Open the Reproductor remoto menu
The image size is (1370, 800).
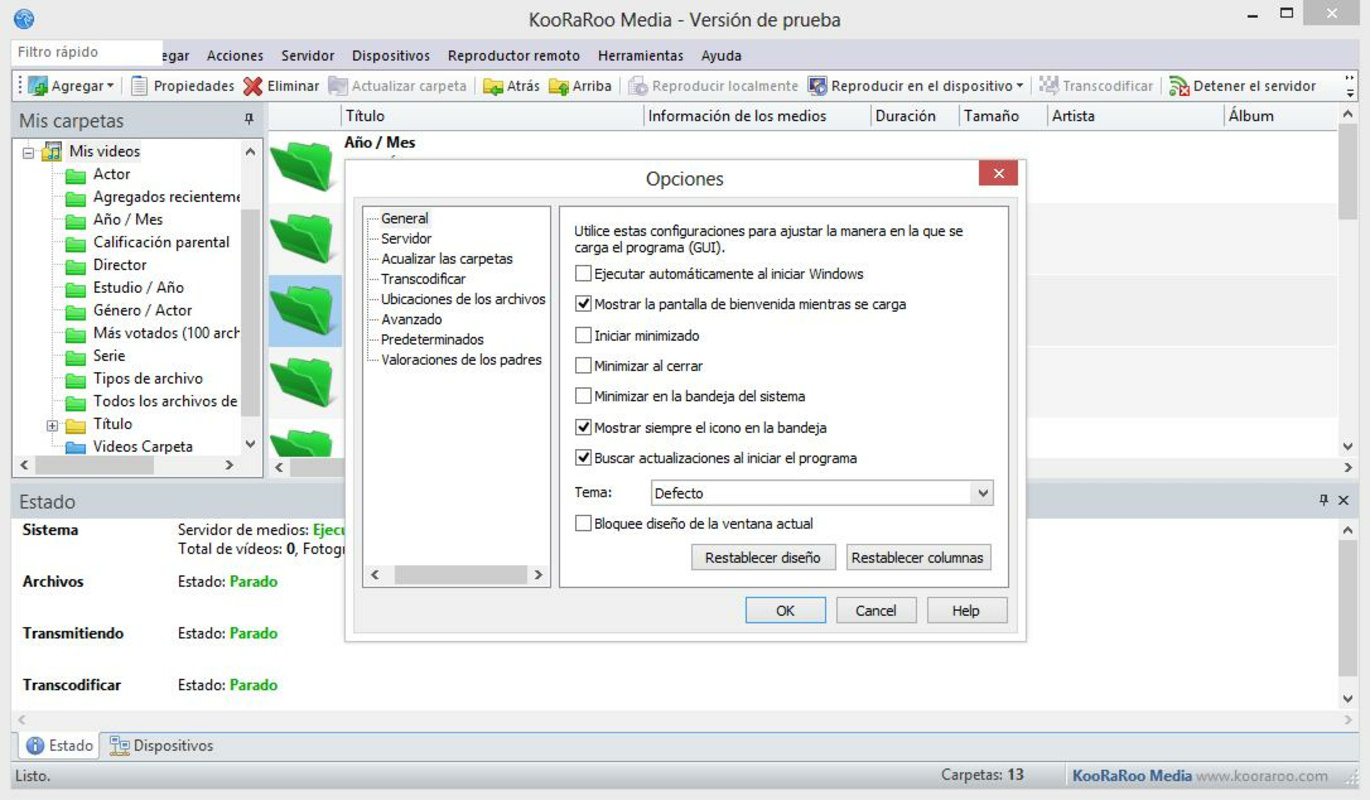point(514,56)
